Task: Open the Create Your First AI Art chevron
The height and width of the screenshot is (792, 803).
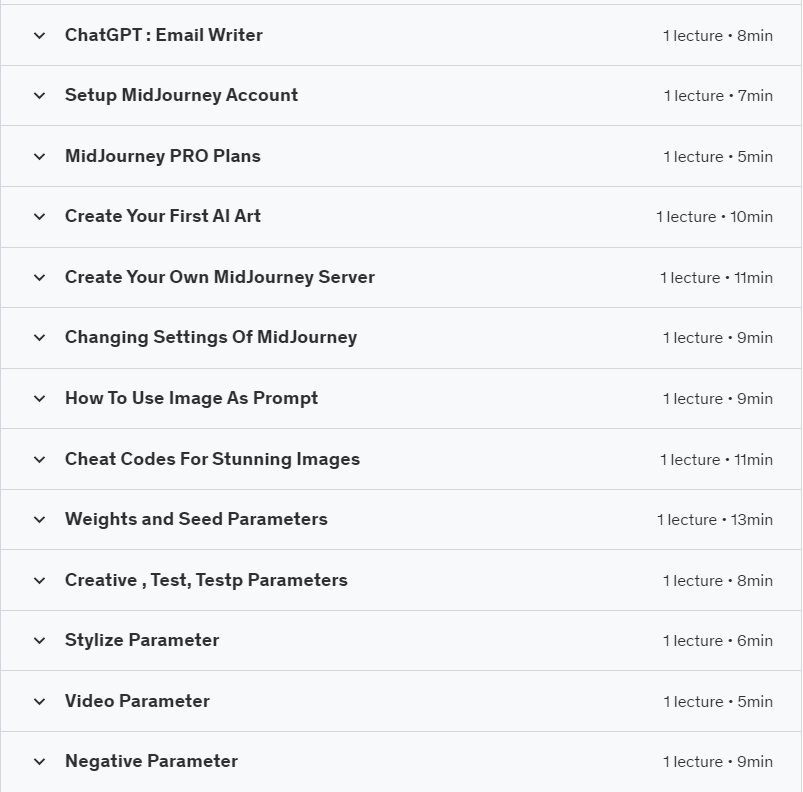Action: [x=39, y=217]
